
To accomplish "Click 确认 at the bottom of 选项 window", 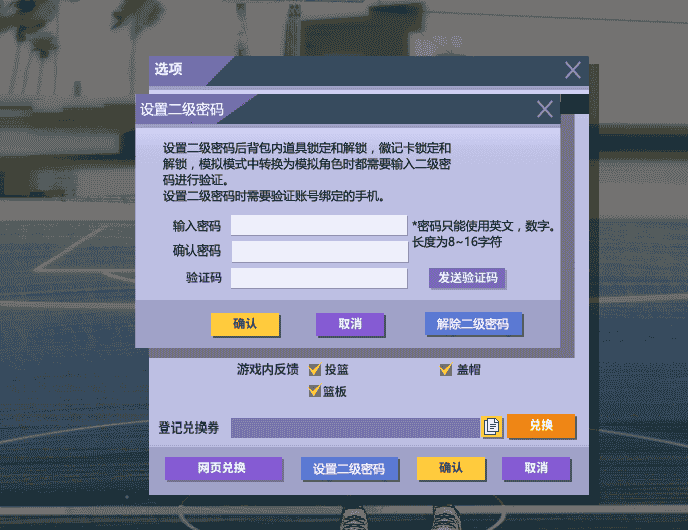I will click(x=451, y=469).
